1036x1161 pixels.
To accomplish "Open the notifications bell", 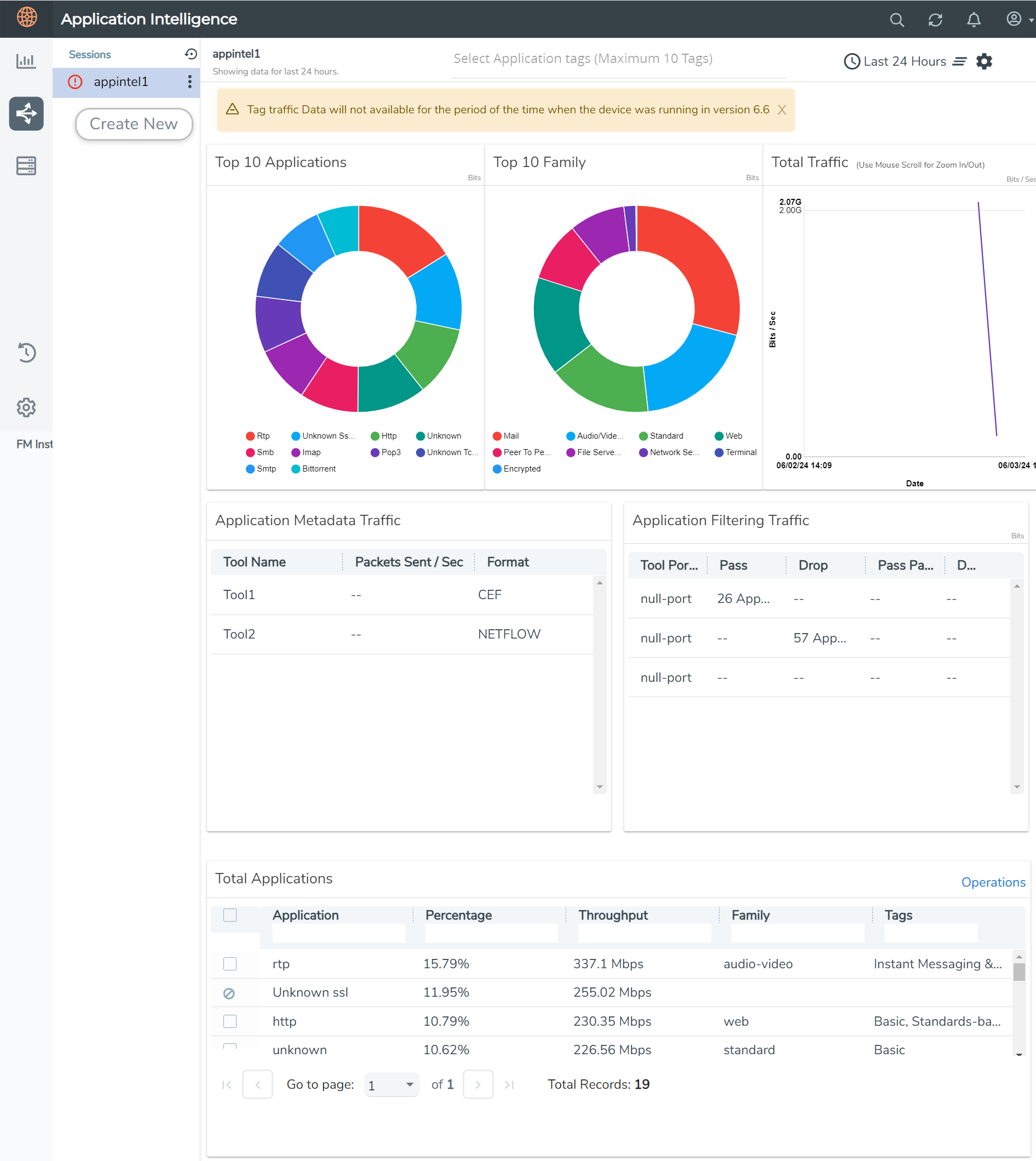I will click(x=974, y=20).
